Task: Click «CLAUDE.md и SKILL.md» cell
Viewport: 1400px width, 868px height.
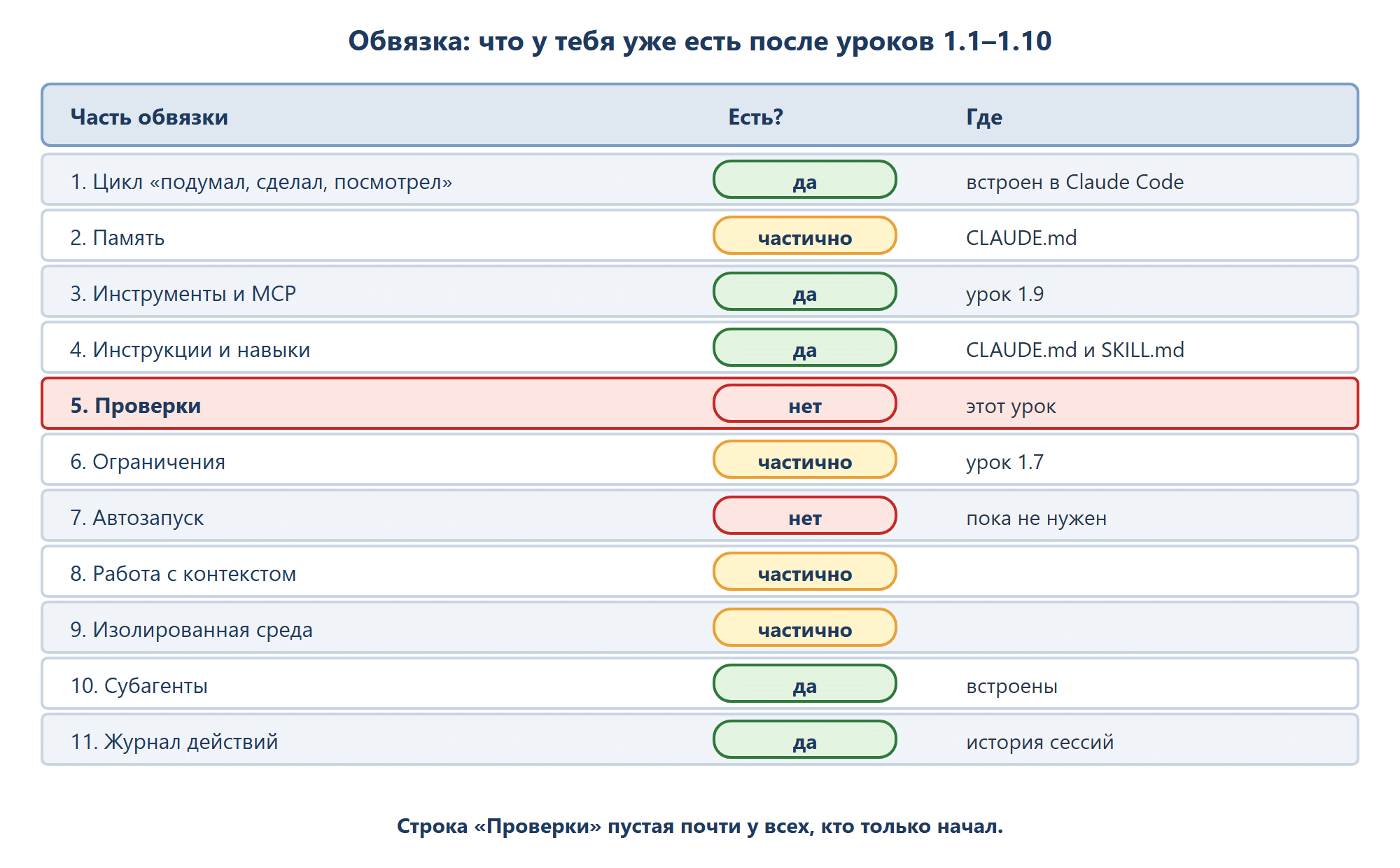Action: (x=1075, y=350)
